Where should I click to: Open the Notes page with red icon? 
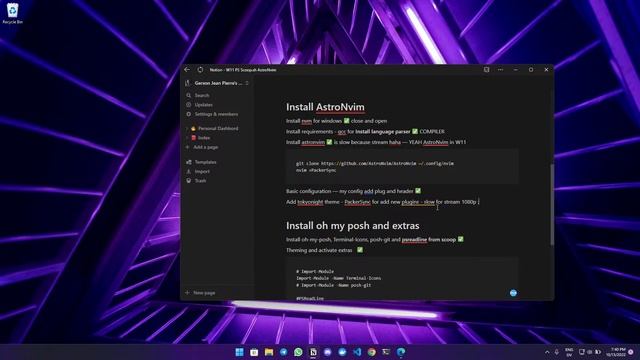pos(204,138)
